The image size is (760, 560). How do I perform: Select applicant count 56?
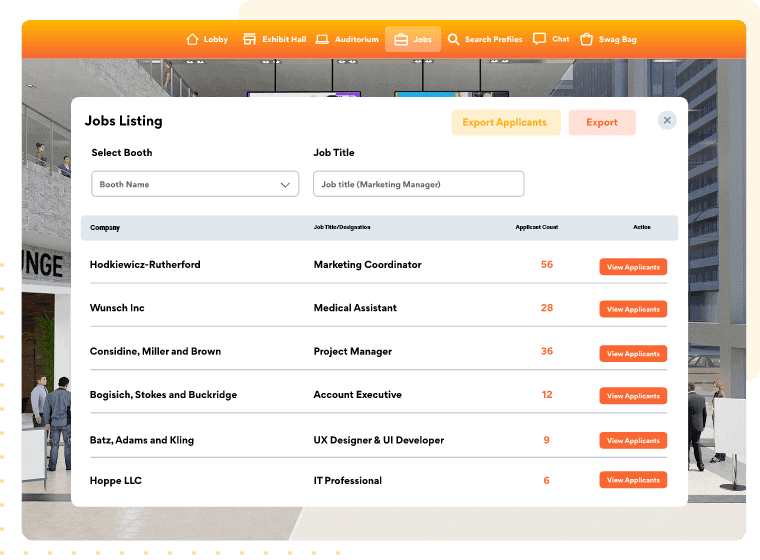pyautogui.click(x=547, y=265)
